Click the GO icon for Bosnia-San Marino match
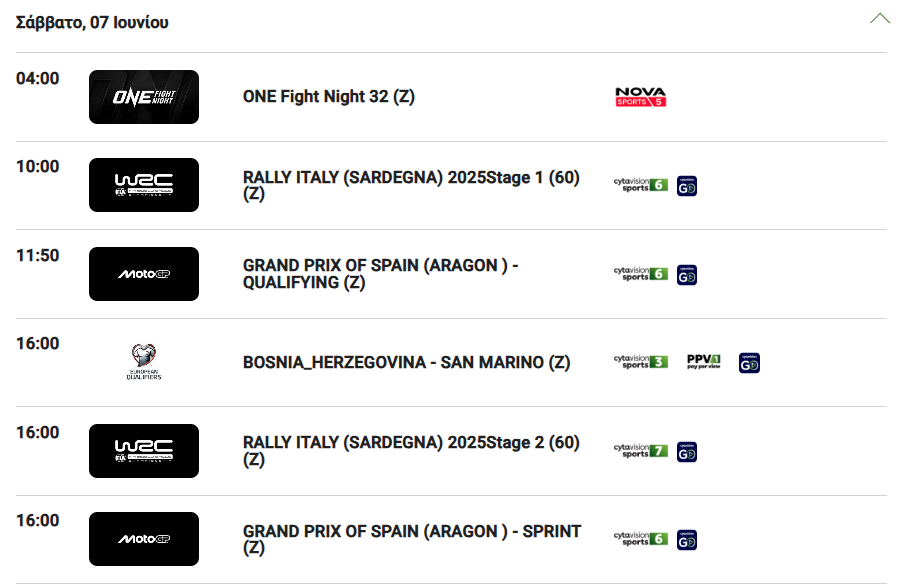Viewport: 901px width, 588px height. tap(749, 363)
